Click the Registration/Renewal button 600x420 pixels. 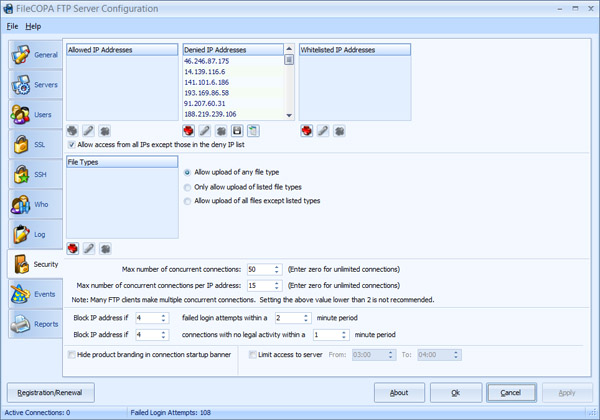(51, 392)
